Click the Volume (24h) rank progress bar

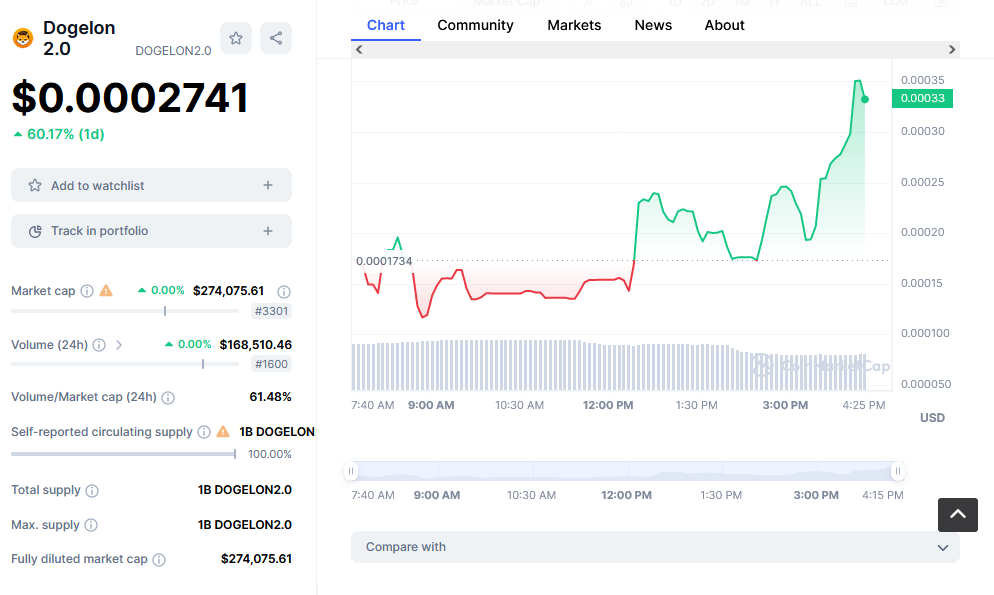pos(125,364)
